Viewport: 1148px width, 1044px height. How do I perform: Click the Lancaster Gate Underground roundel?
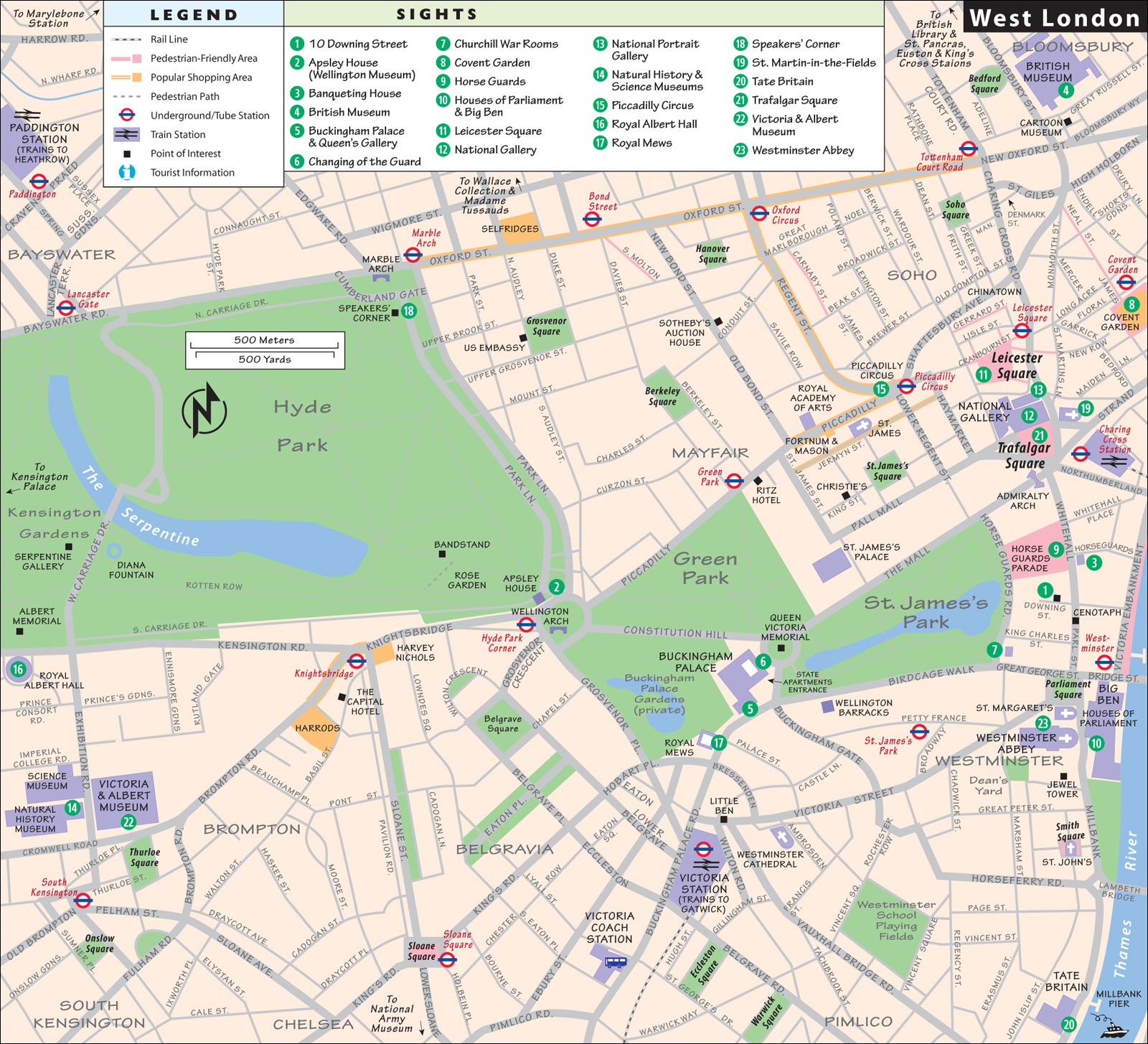65,308
